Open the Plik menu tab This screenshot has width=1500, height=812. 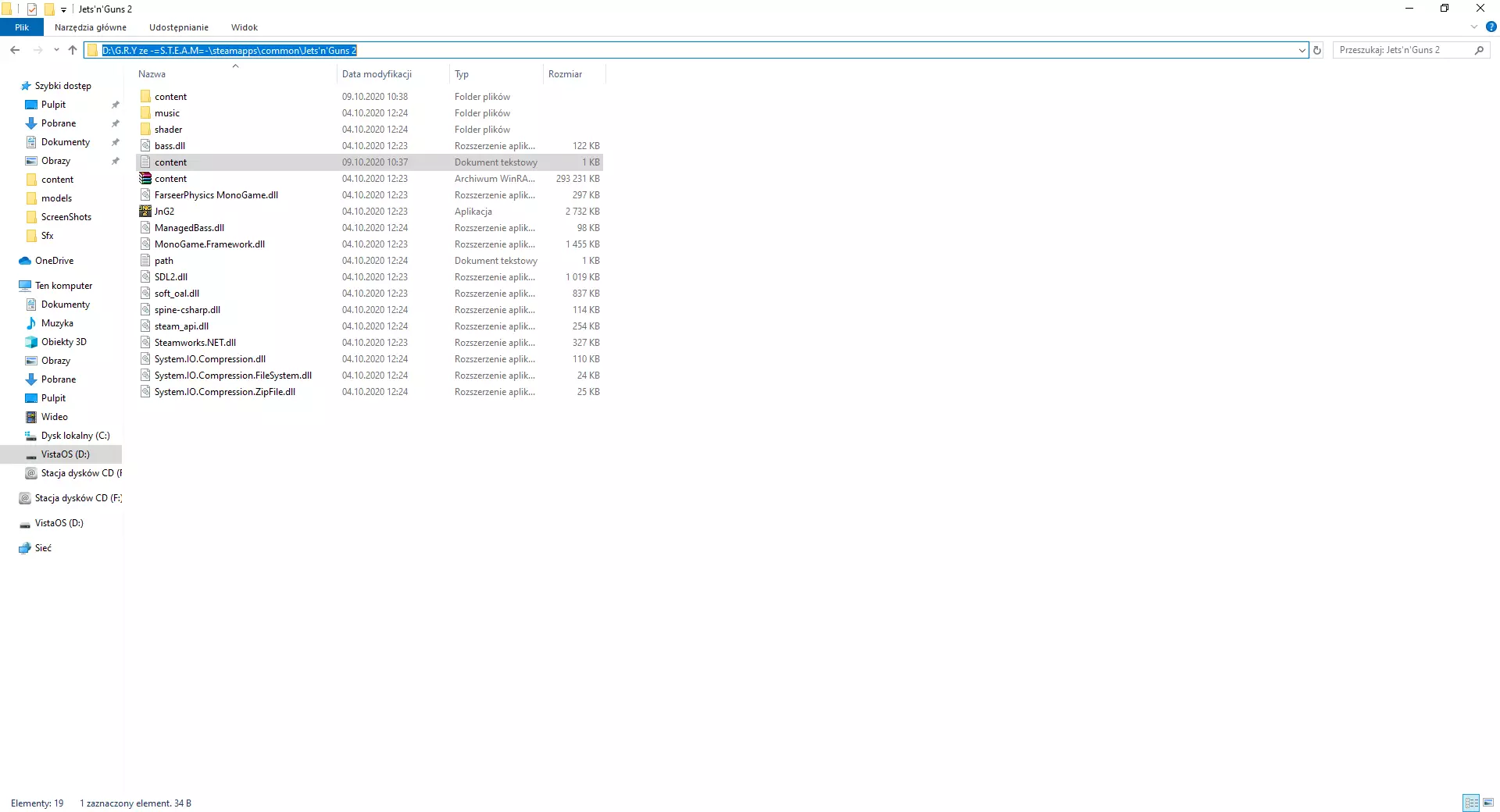pos(22,27)
